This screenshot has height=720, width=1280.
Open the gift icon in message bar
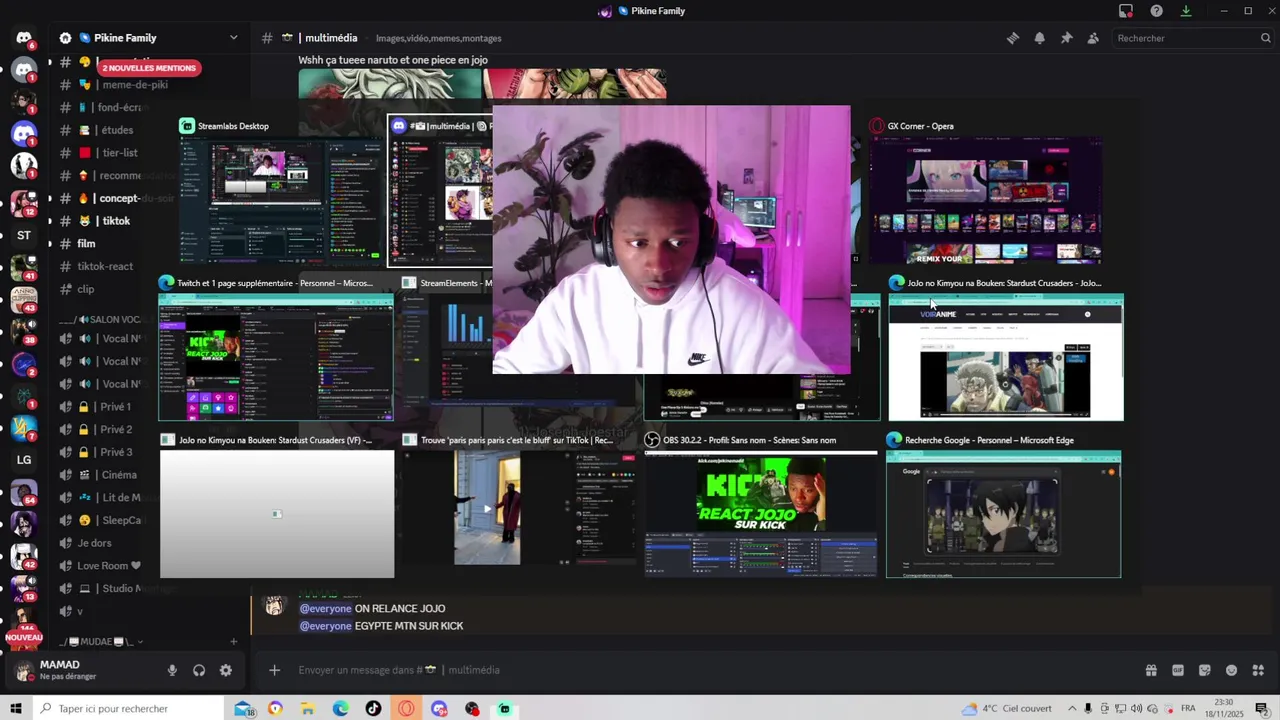(x=1151, y=670)
